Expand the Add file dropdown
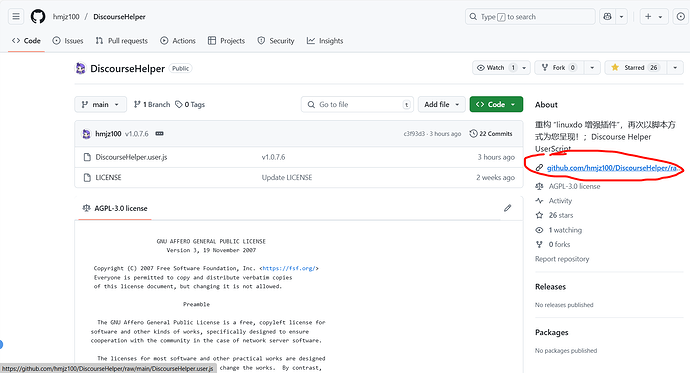Viewport: 690px width, 373px height. (441, 104)
